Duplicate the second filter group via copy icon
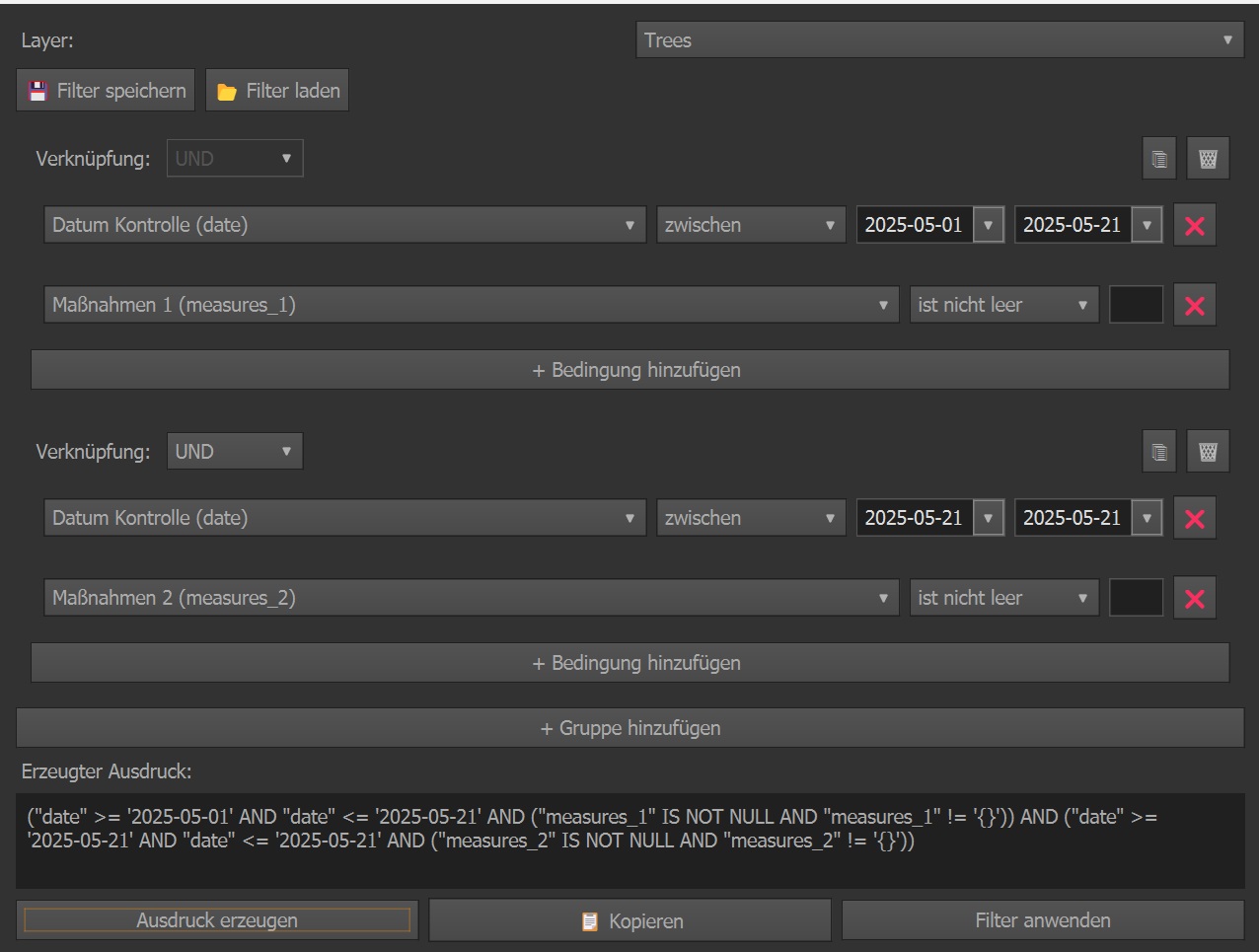The height and width of the screenshot is (952, 1259). tap(1158, 451)
